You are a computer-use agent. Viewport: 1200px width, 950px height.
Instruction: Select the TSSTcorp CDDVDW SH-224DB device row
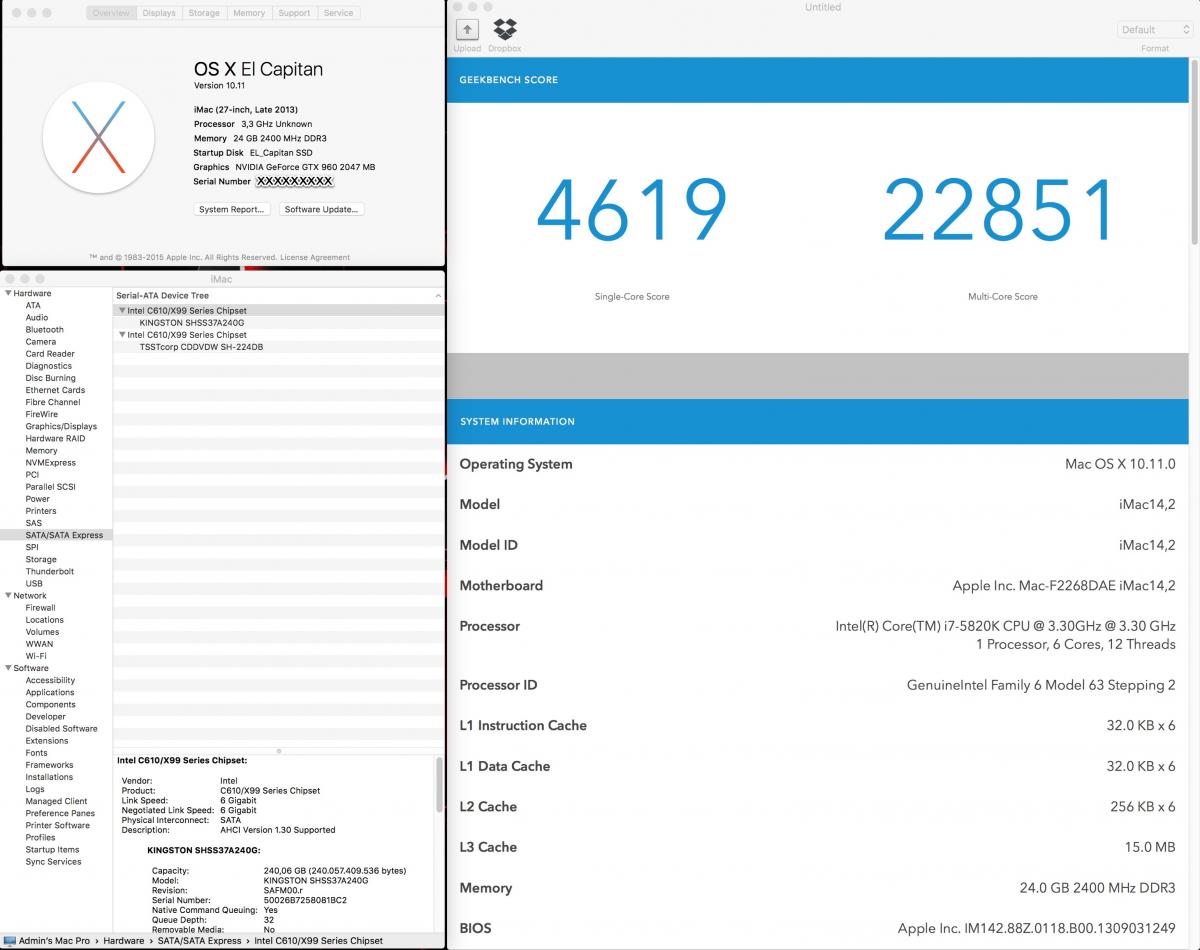coord(279,347)
